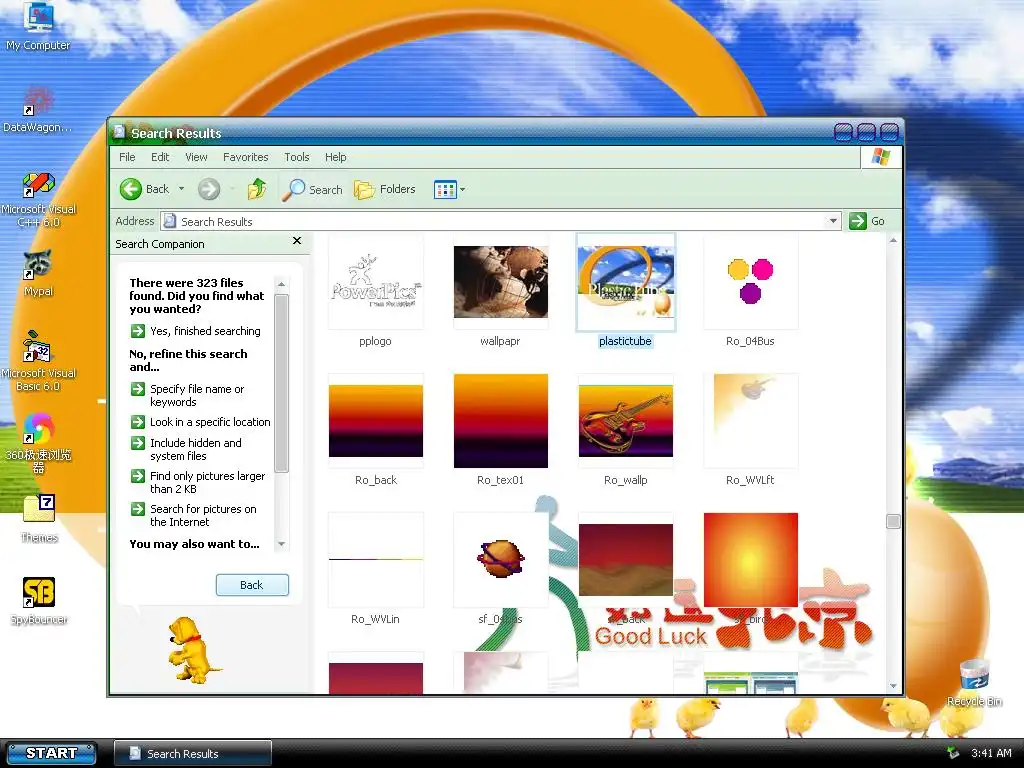Viewport: 1024px width, 768px height.
Task: Click the START button
Action: pos(51,753)
